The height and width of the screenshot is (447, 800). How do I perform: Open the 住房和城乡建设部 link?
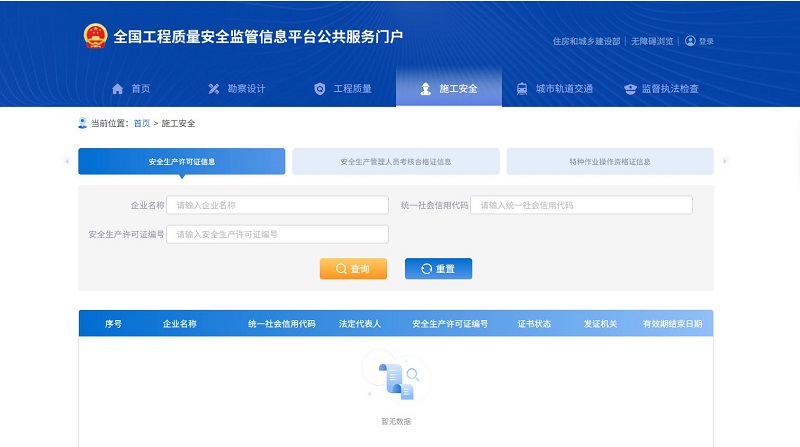point(586,42)
